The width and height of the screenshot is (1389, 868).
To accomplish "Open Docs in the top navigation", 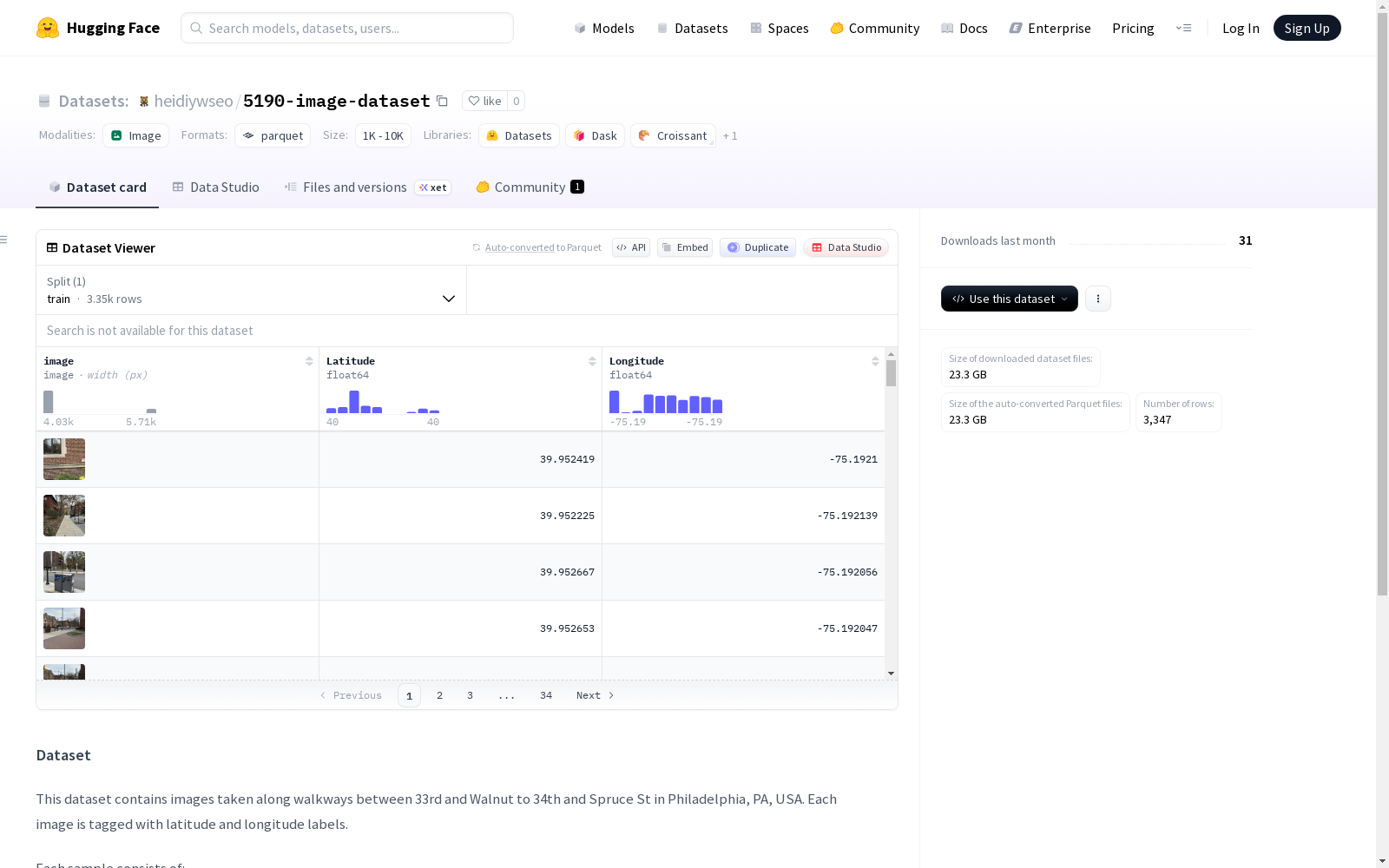I will pos(964,28).
